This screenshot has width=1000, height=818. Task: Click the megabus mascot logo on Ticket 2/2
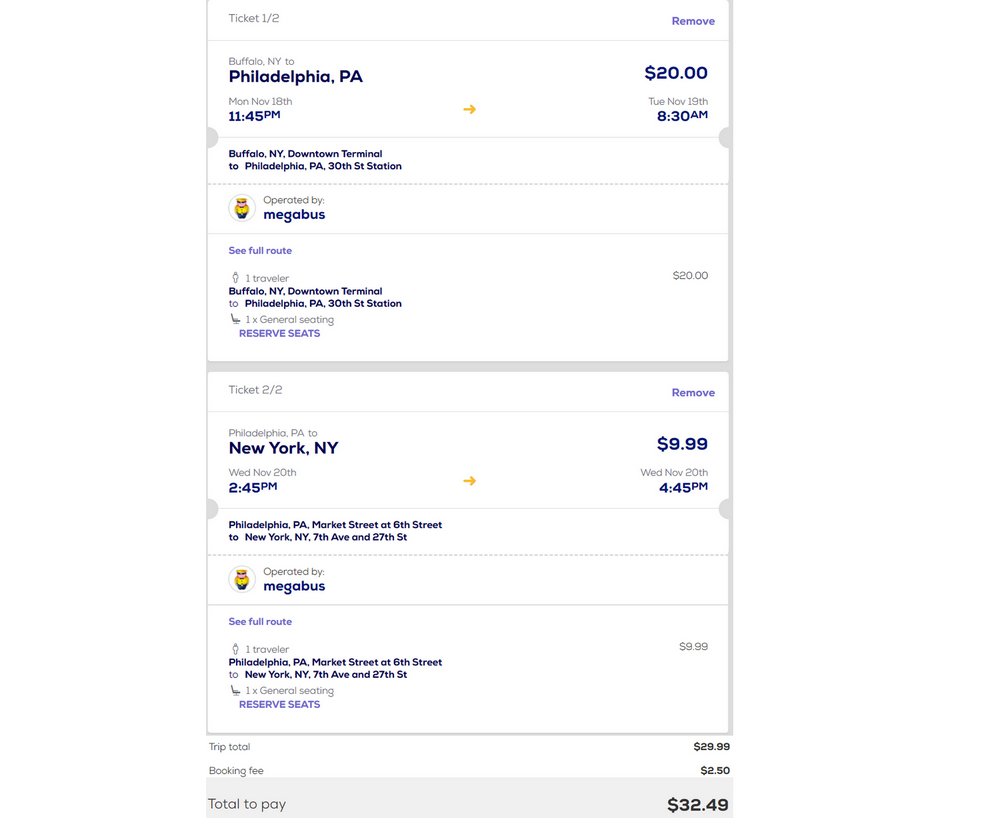(241, 580)
